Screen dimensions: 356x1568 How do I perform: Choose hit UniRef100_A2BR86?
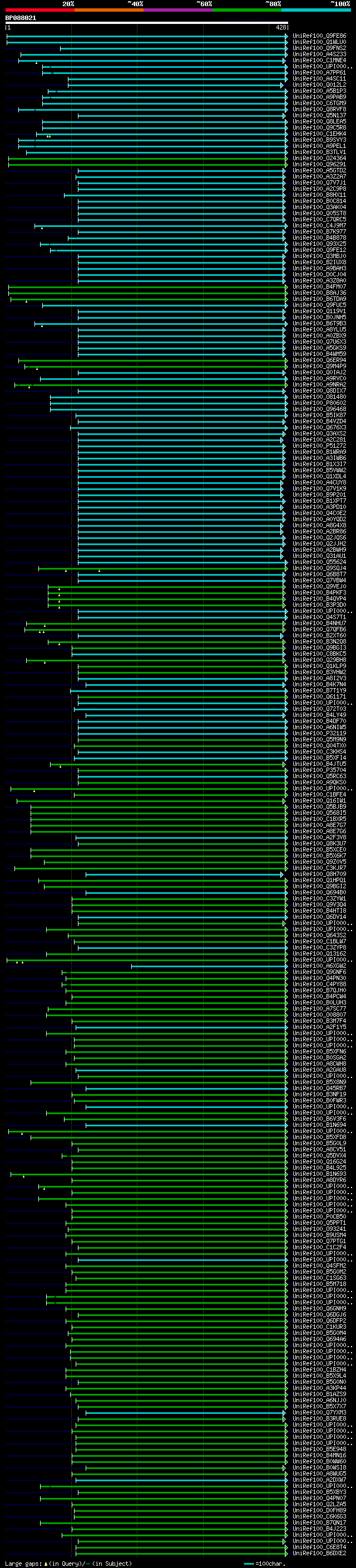point(319,531)
